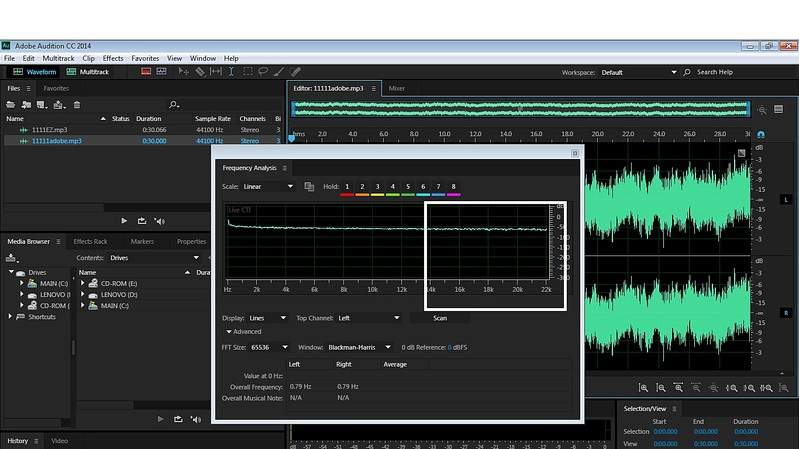This screenshot has height=449, width=799.
Task: Click Zoom In Amplitude icon
Action: (x=644, y=388)
